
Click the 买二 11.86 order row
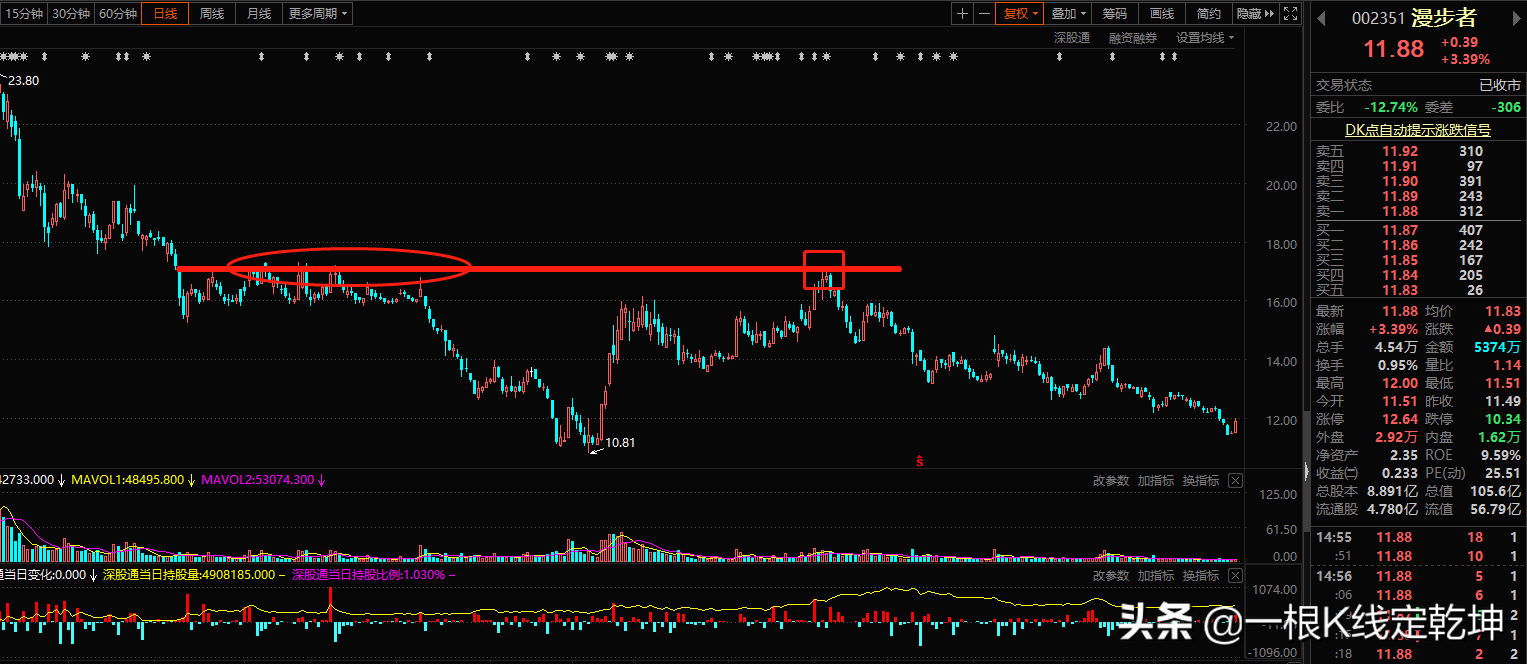[1417, 245]
